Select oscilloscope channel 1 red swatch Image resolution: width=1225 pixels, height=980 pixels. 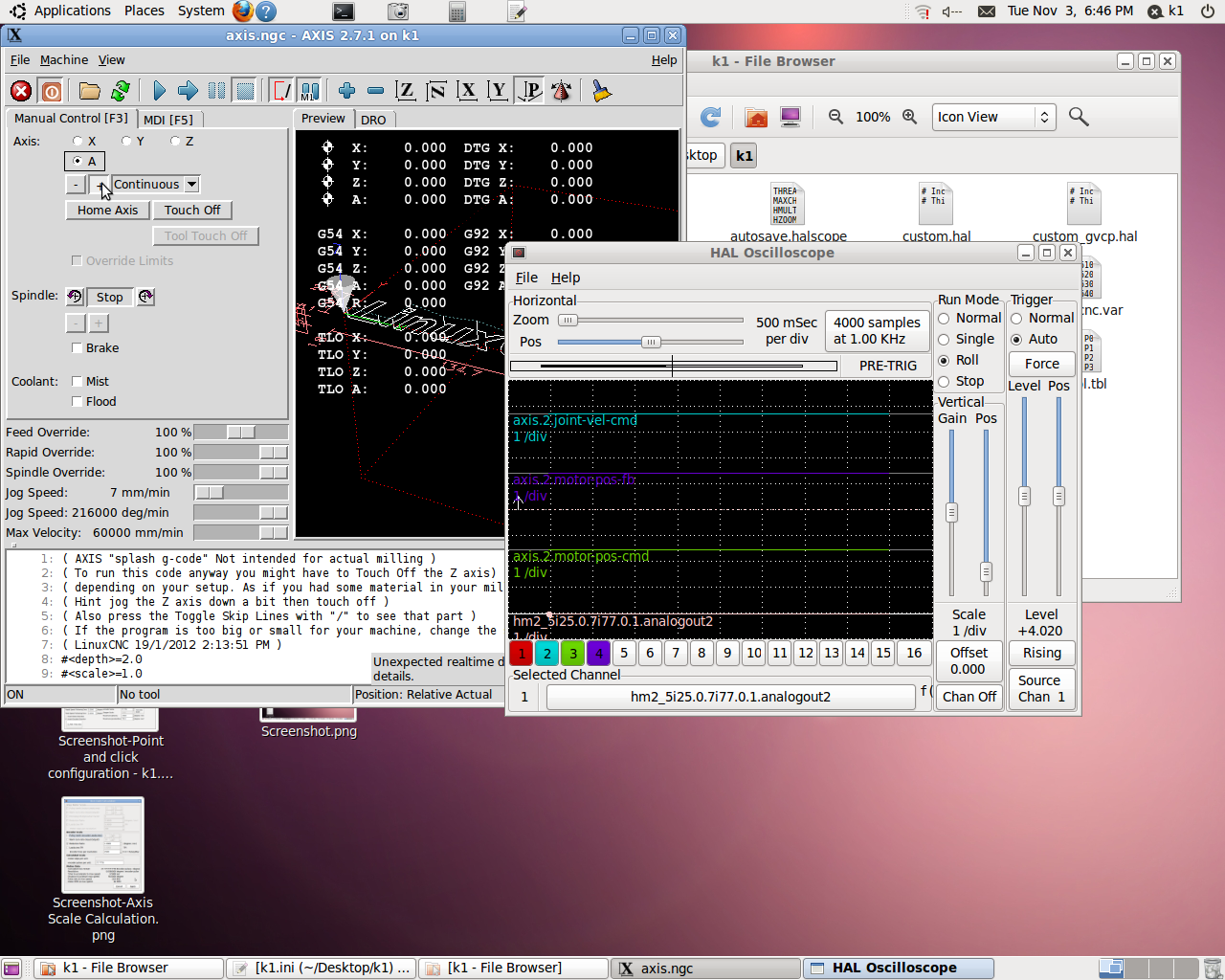[x=522, y=653]
